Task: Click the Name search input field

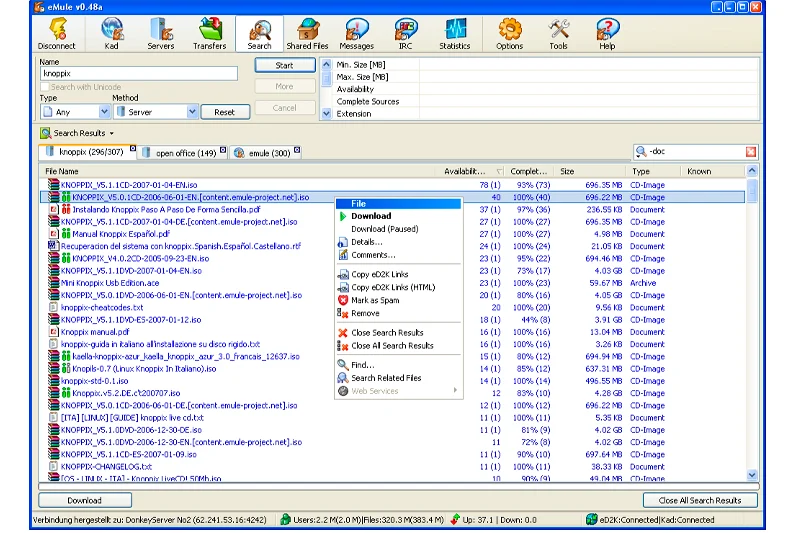Action: (139, 73)
